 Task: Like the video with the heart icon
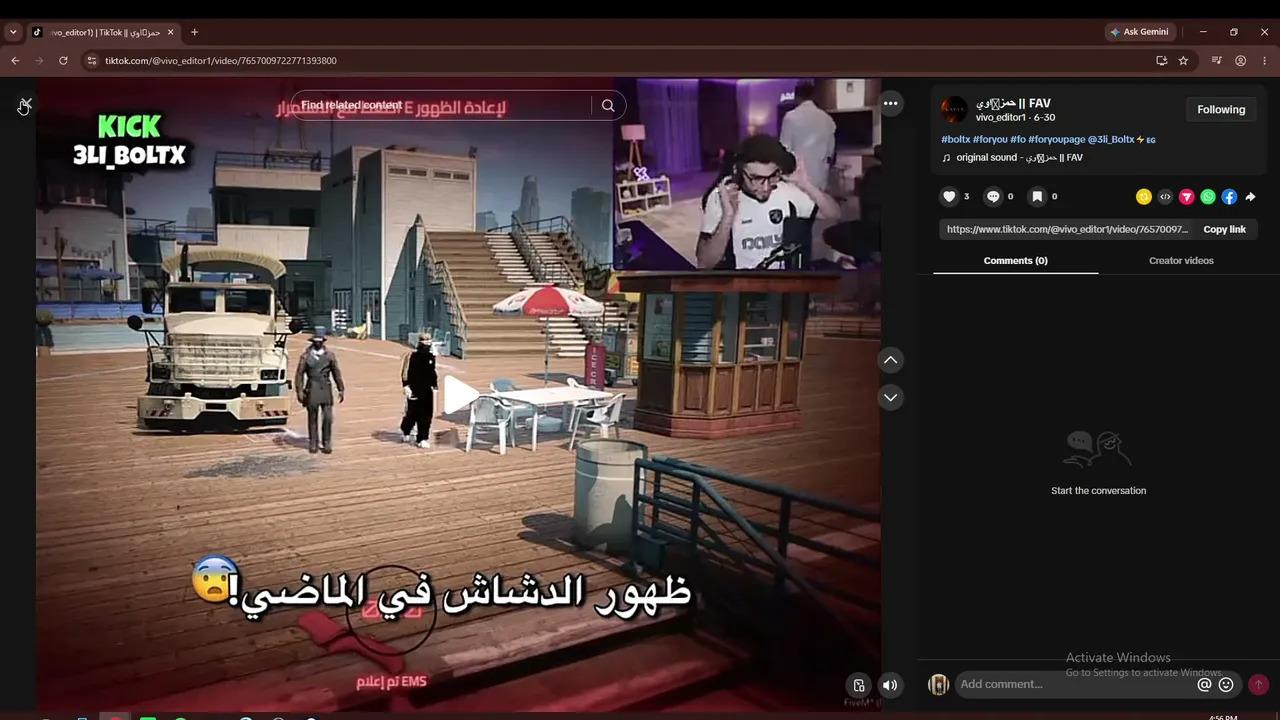tap(950, 197)
